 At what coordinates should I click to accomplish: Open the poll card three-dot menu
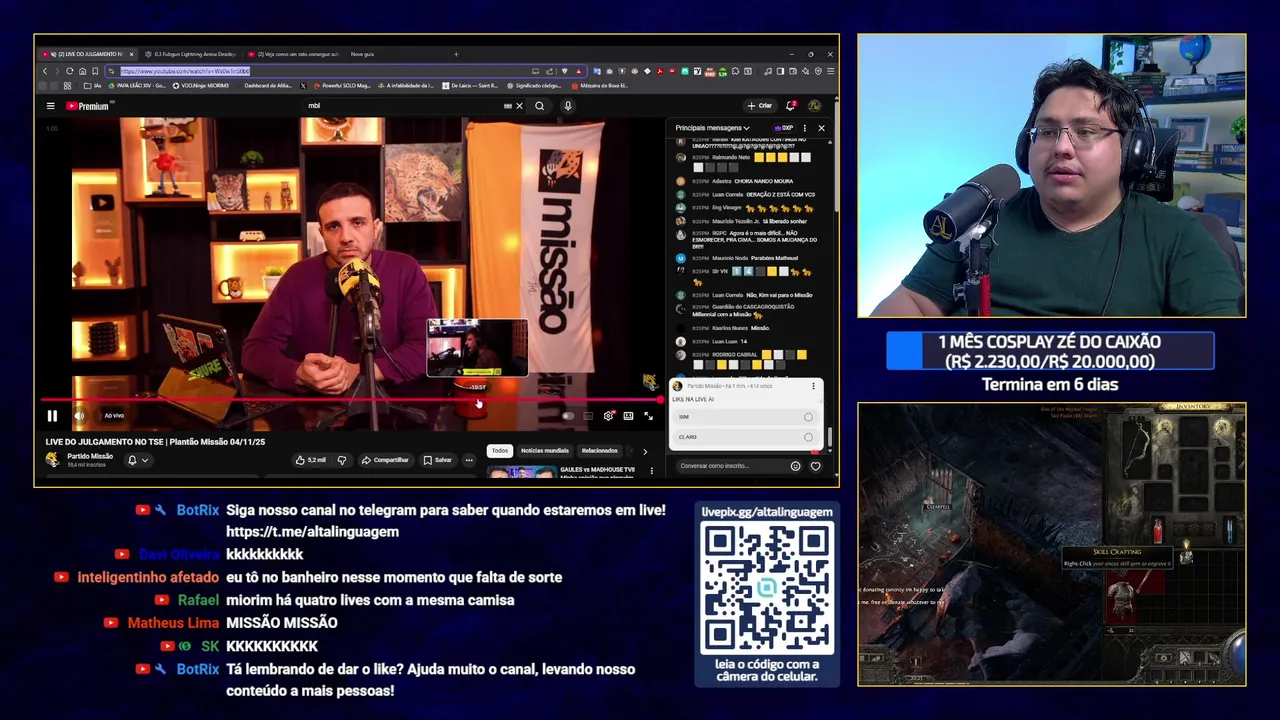tap(813, 386)
